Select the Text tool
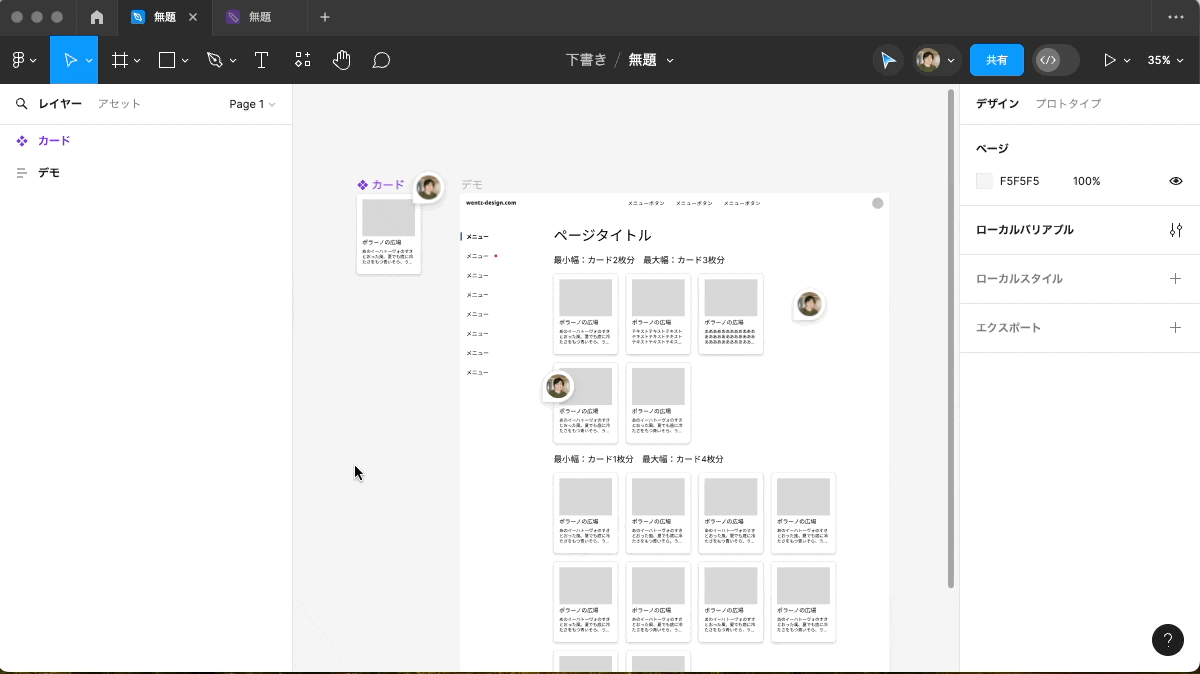 click(x=261, y=60)
